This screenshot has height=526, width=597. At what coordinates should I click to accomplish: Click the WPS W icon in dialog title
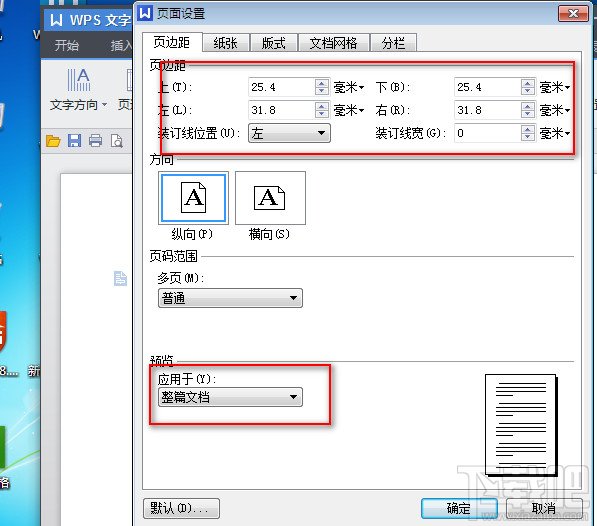[145, 13]
